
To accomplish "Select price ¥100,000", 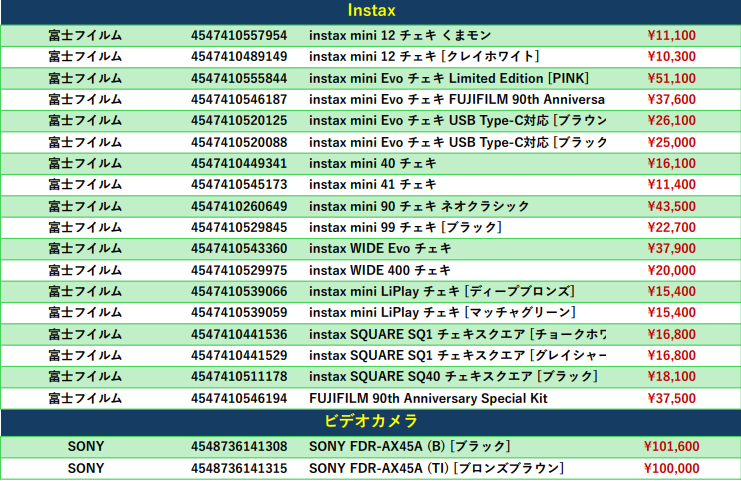I will (x=672, y=468).
